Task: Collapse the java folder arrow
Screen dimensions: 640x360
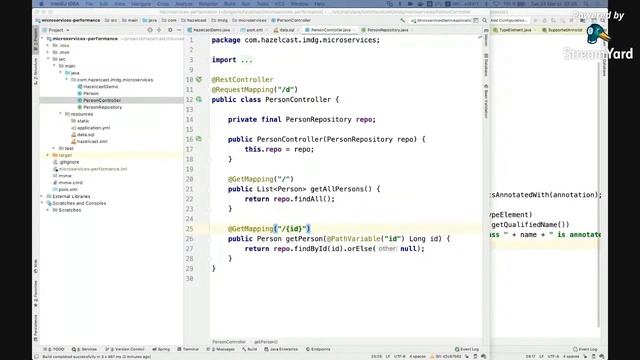Action: coord(60,73)
